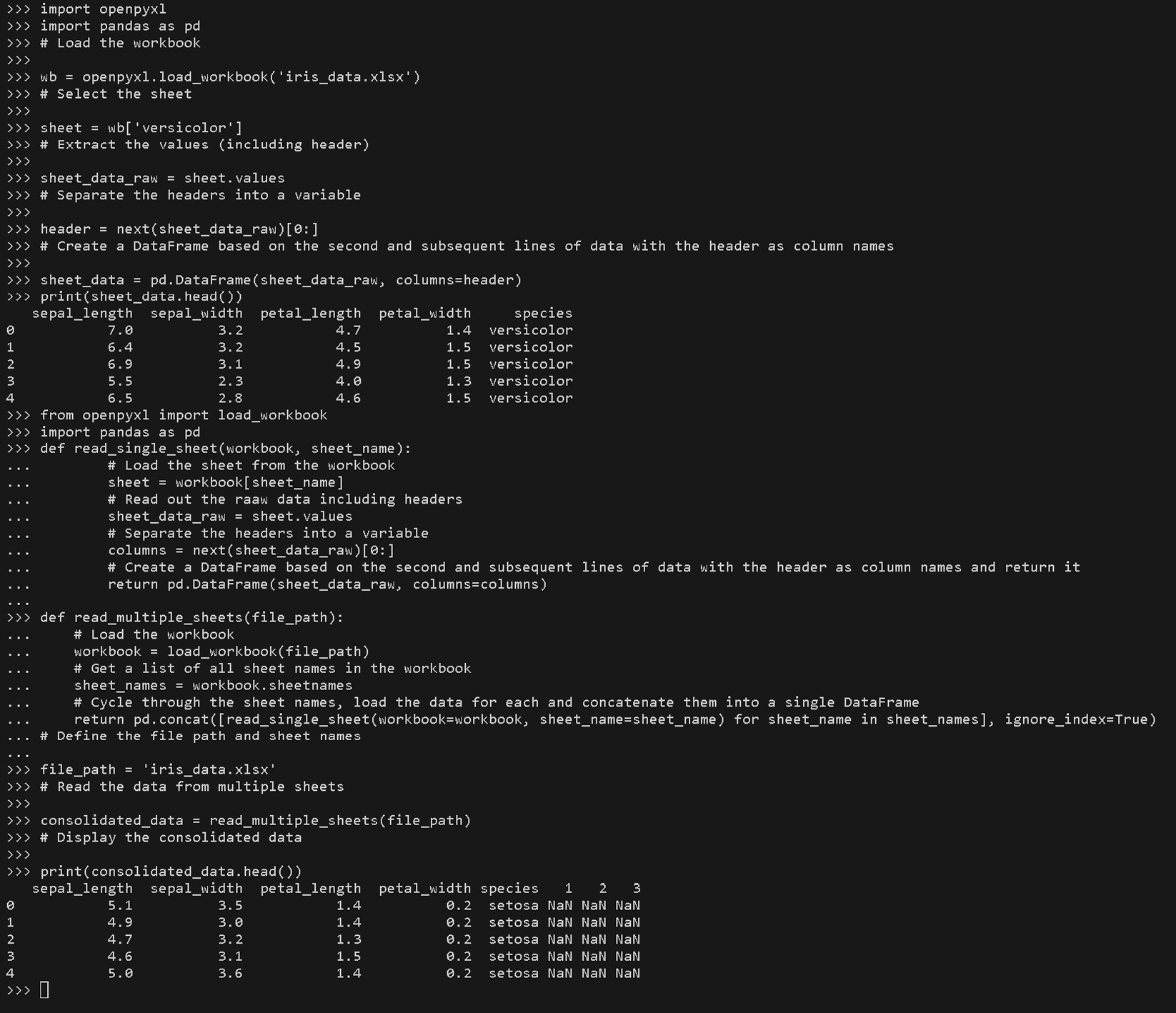Click the petal_width header in consolidated table
Image resolution: width=1176 pixels, height=1013 pixels.
click(x=424, y=888)
